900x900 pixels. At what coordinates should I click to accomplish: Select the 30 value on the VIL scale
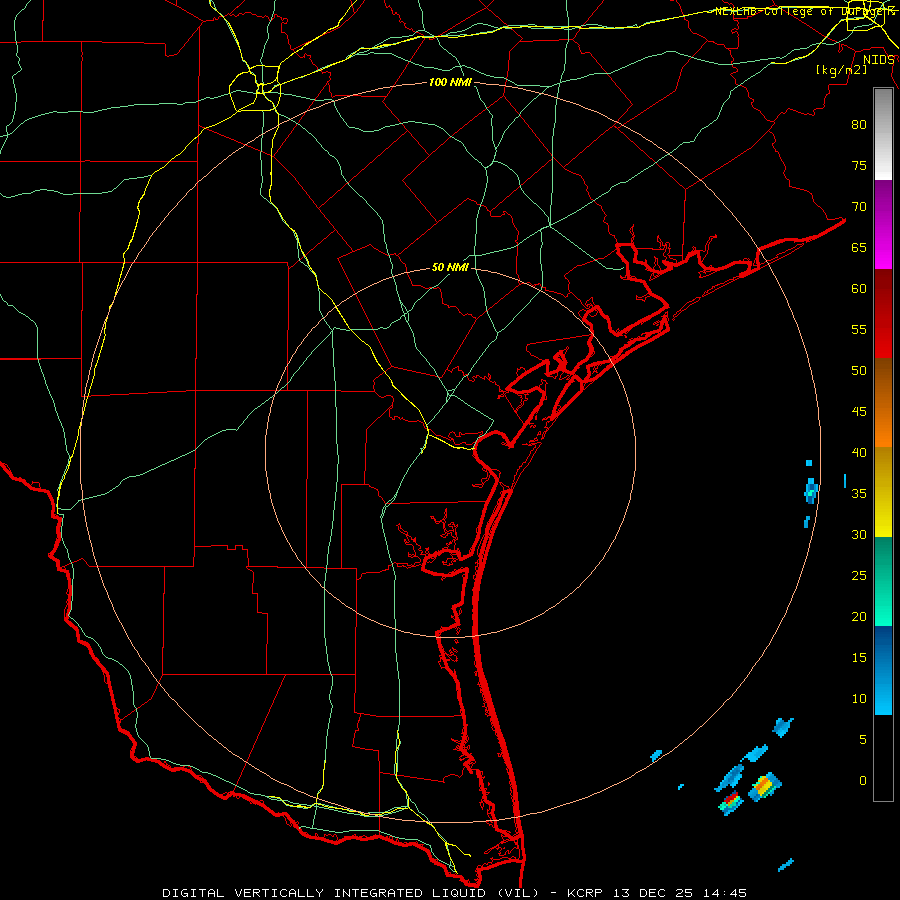(x=859, y=534)
